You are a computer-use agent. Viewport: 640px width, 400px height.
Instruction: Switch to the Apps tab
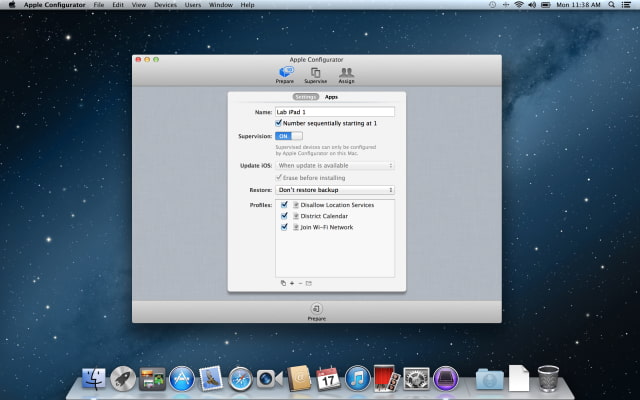point(331,97)
